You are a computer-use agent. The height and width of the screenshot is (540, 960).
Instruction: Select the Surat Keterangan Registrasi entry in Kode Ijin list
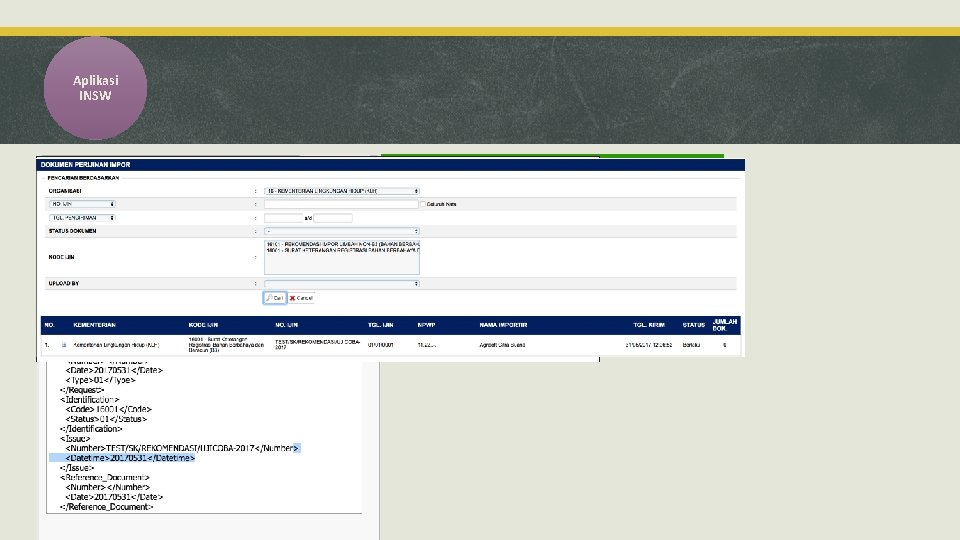342,250
